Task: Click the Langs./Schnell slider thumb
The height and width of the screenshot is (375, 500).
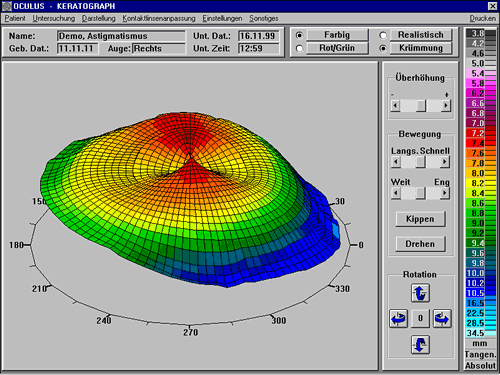Action: point(421,162)
